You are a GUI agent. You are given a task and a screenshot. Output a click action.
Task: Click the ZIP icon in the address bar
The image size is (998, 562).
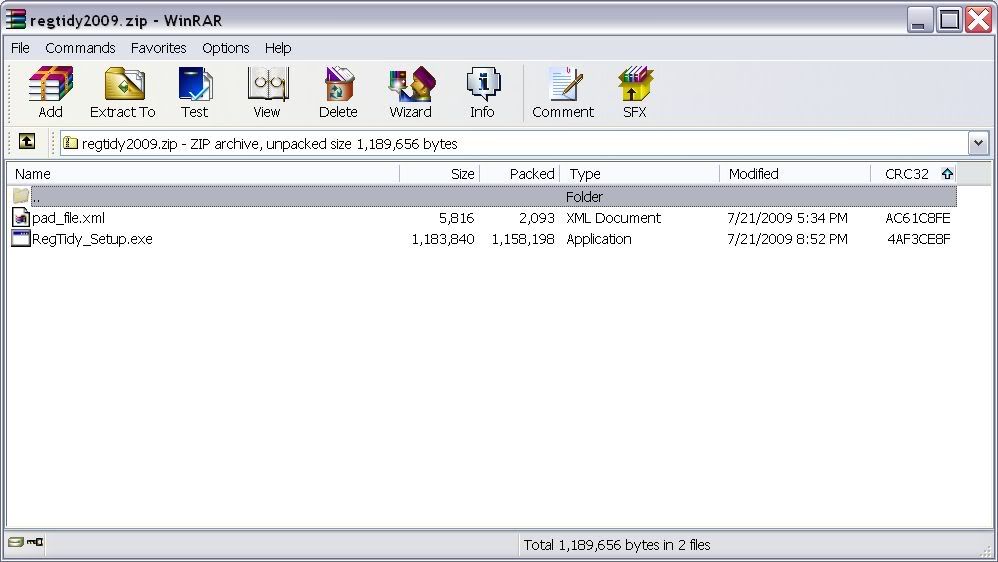point(71,143)
